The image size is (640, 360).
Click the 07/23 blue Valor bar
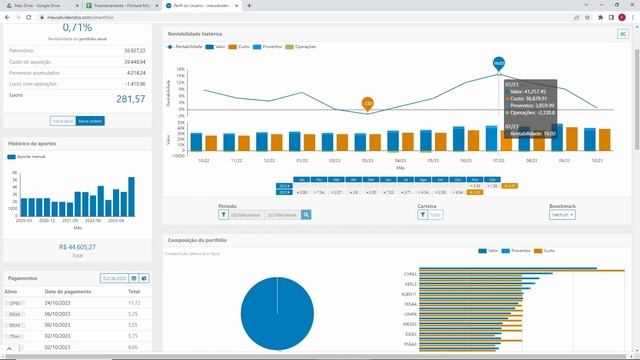(491, 138)
